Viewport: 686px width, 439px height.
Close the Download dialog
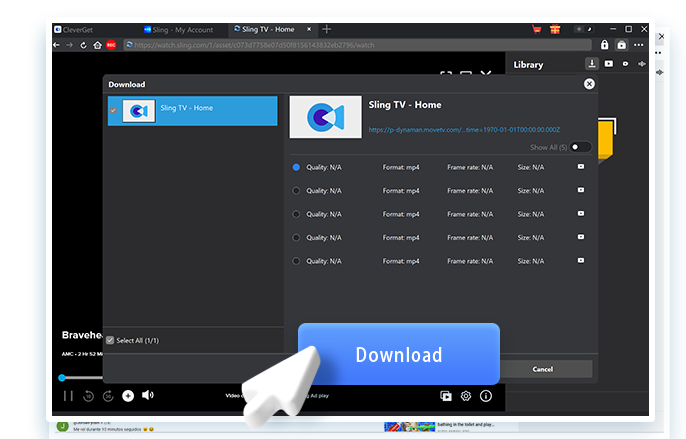coord(589,84)
